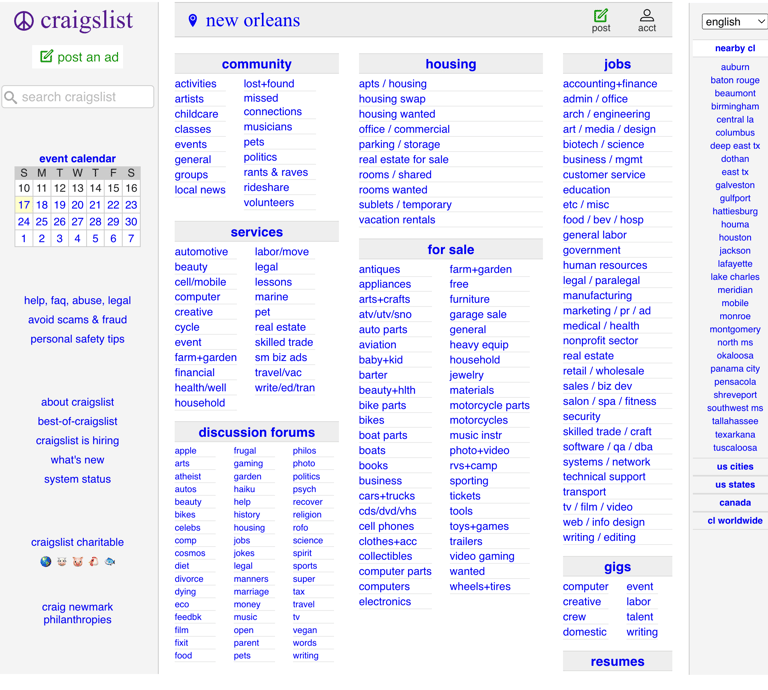The image size is (768, 690).
Task: Open writing / editing jobs
Action: [599, 537]
